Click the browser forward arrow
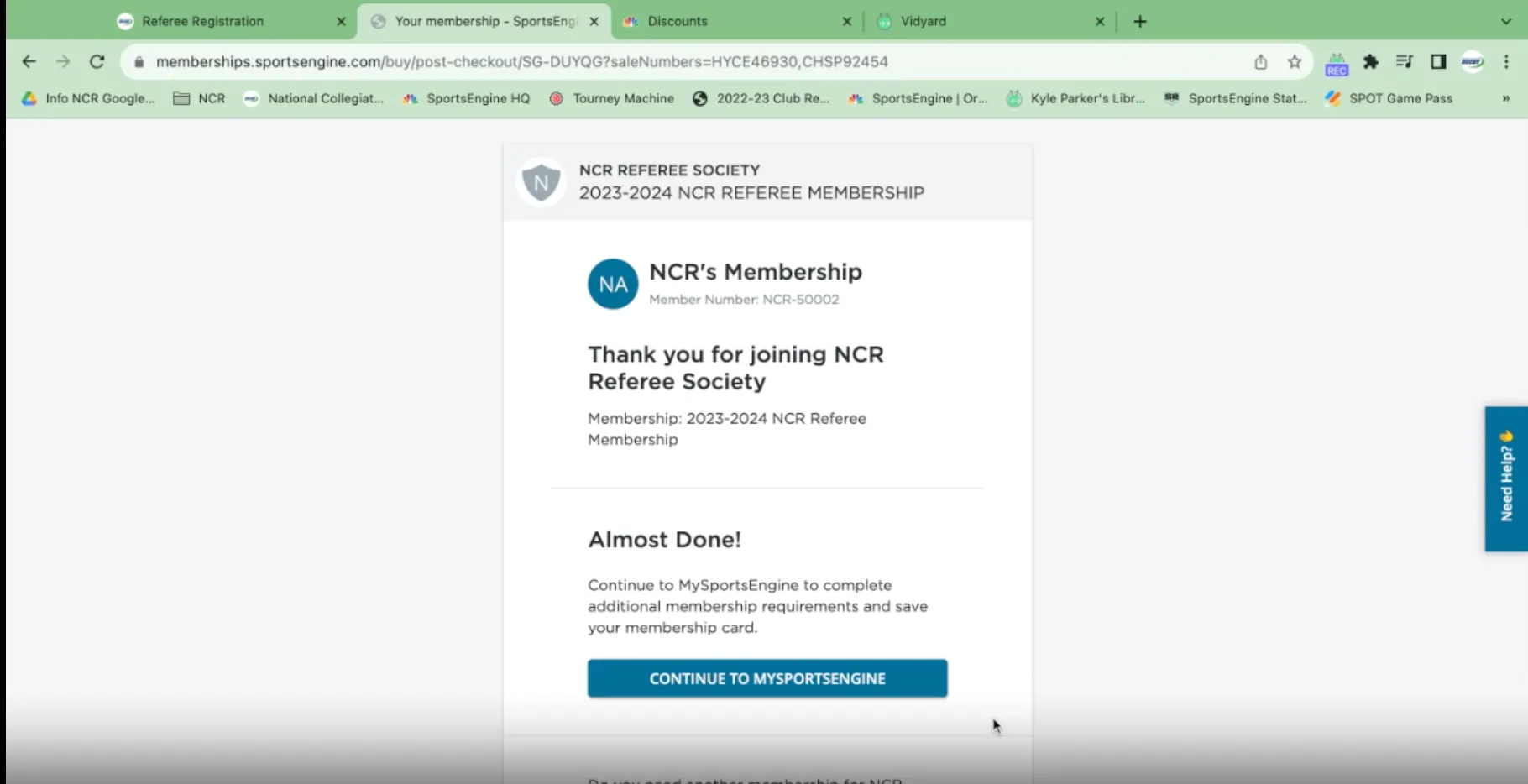Viewport: 1528px width, 784px height. click(63, 61)
